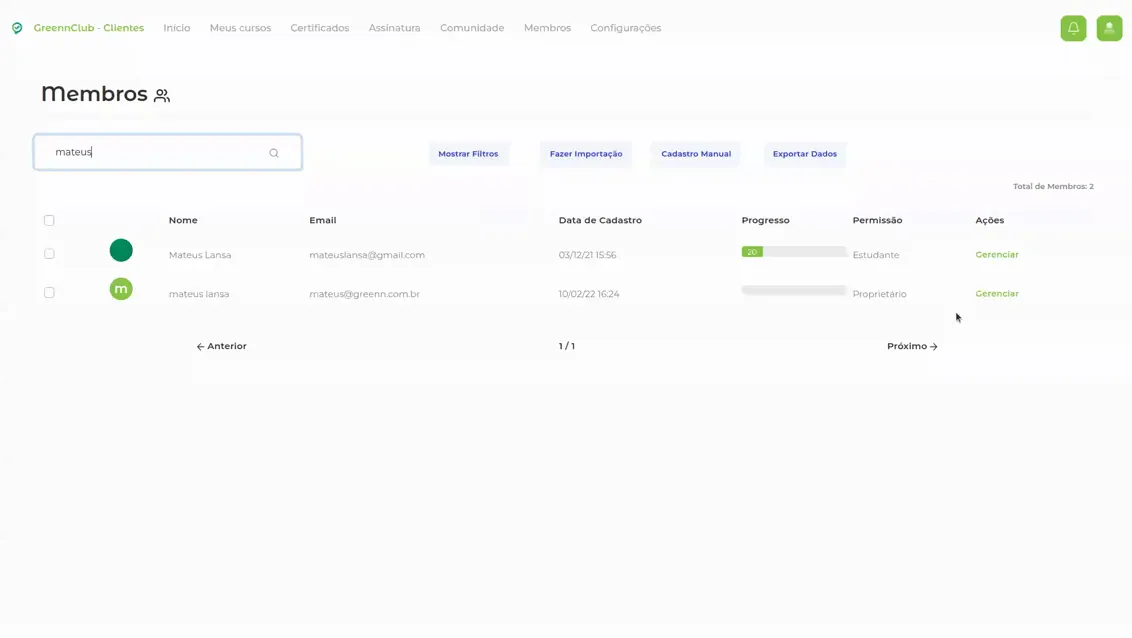Click the page indicator 1 / 1

click(x=567, y=346)
